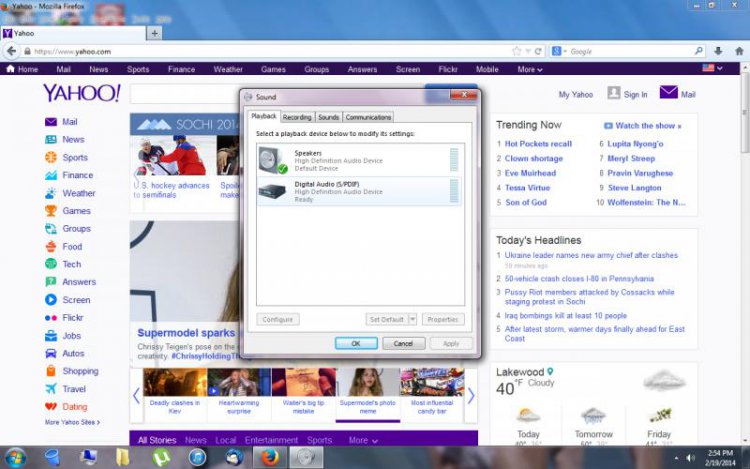750x469 pixels.
Task: Open a new tab with the plus button
Action: (x=154, y=33)
